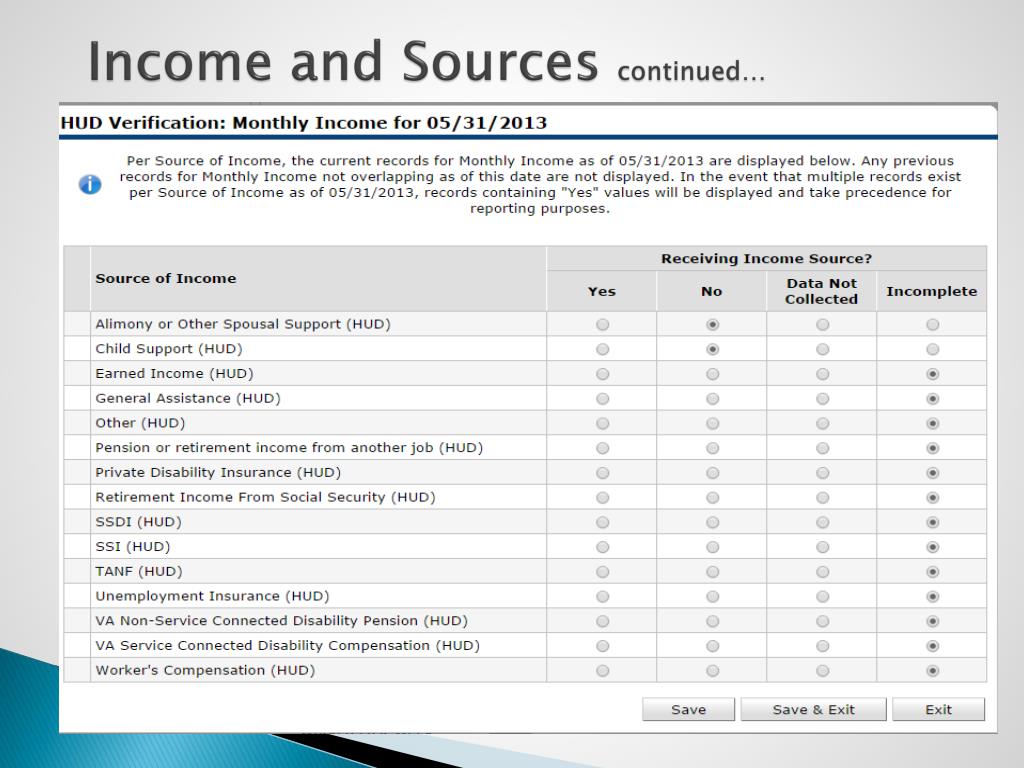Select No for TANF (HUD)

coord(712,572)
